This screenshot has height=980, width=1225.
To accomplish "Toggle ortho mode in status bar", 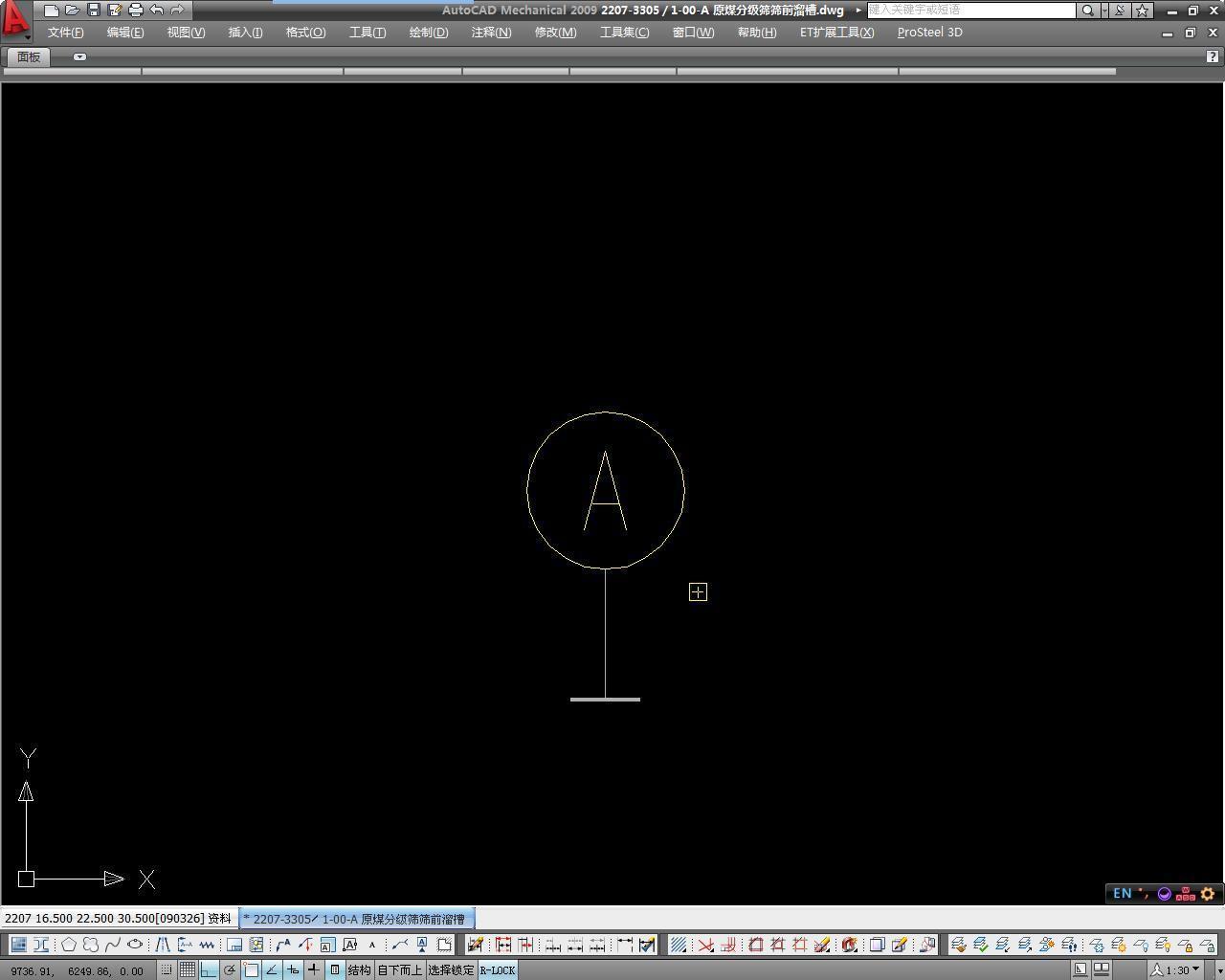I will point(209,969).
